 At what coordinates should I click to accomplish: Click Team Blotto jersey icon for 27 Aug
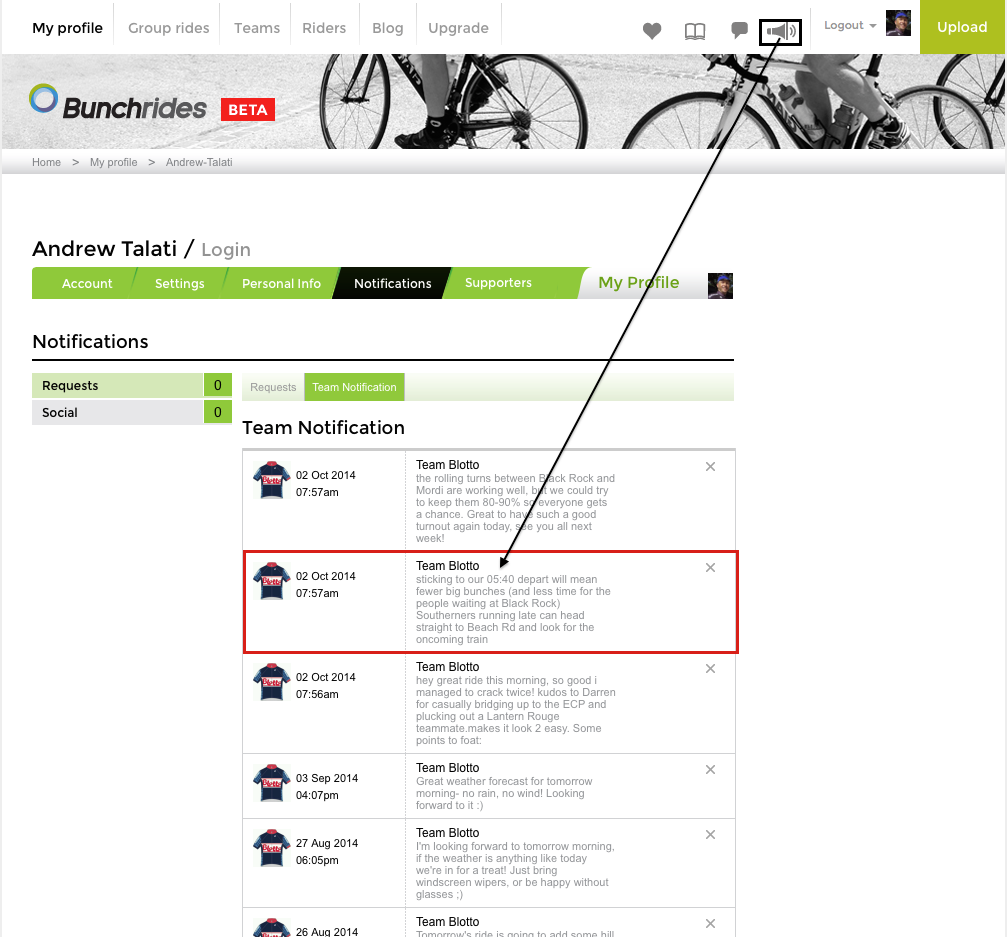point(272,848)
